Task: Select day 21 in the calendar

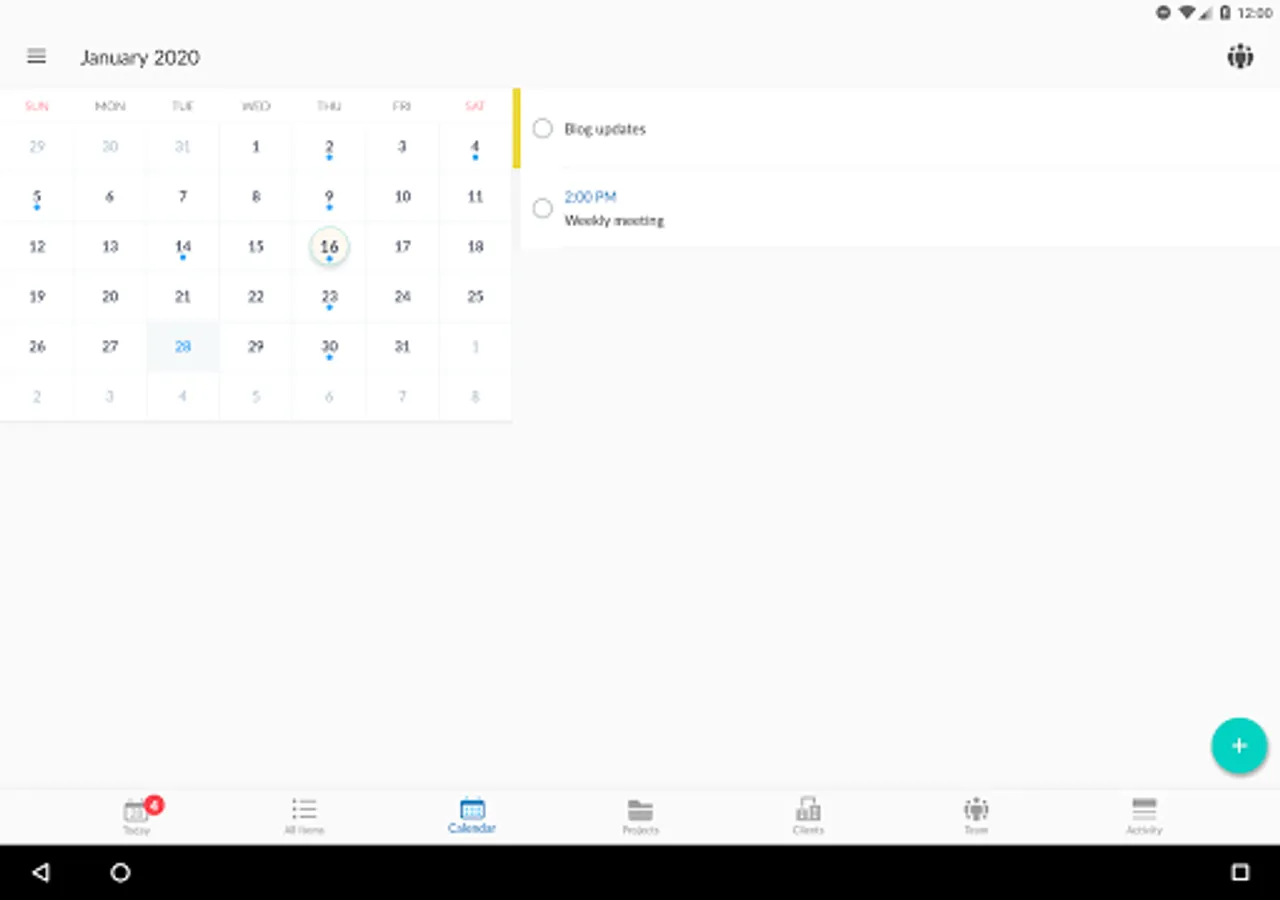Action: pyautogui.click(x=183, y=297)
